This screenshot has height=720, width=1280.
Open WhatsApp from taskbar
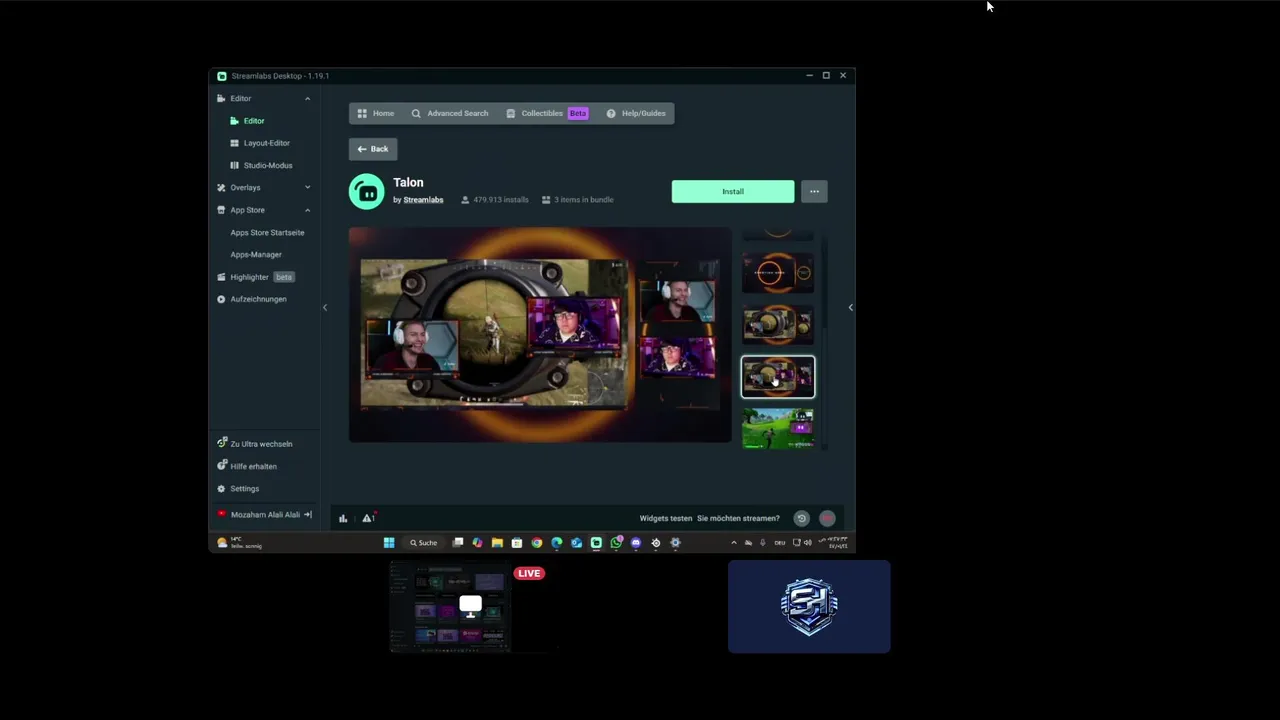click(x=616, y=543)
